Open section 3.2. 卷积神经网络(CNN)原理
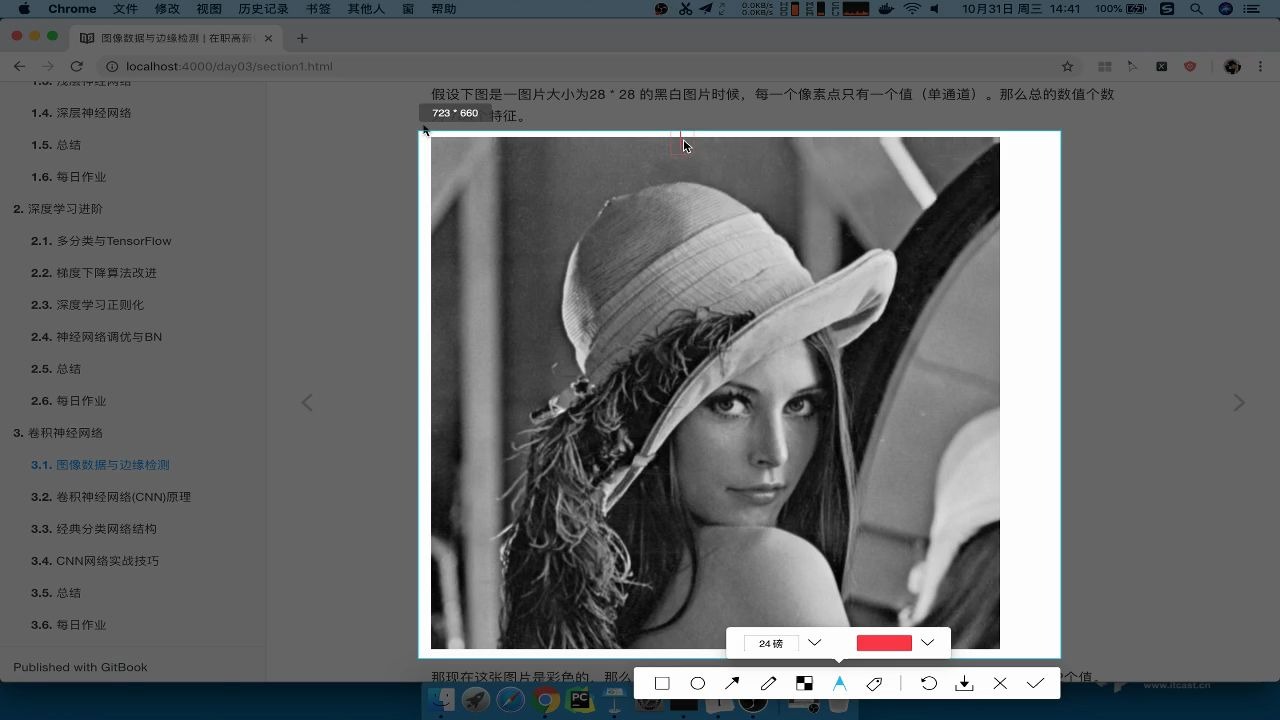 click(110, 497)
